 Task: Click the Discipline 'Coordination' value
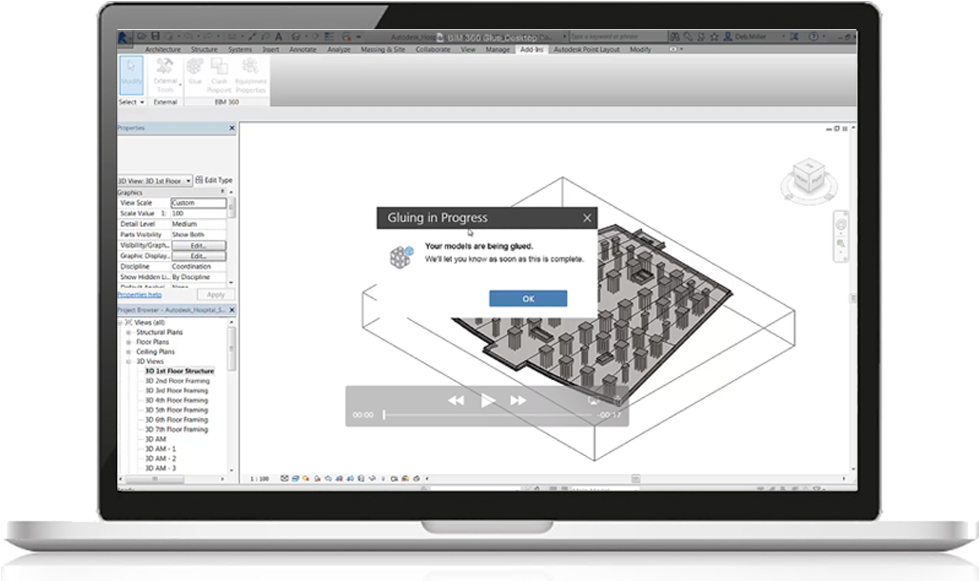coord(198,266)
